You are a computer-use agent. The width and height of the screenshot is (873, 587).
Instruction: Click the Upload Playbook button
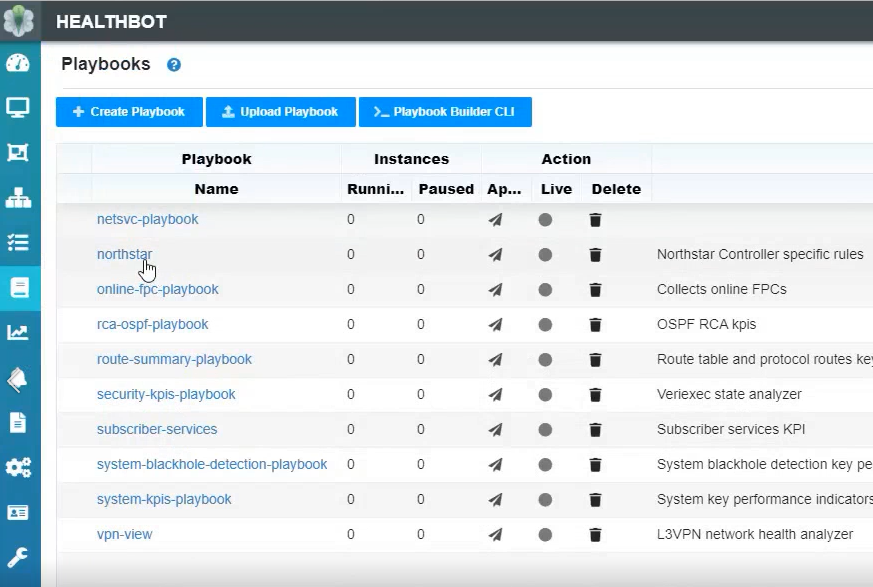click(280, 112)
